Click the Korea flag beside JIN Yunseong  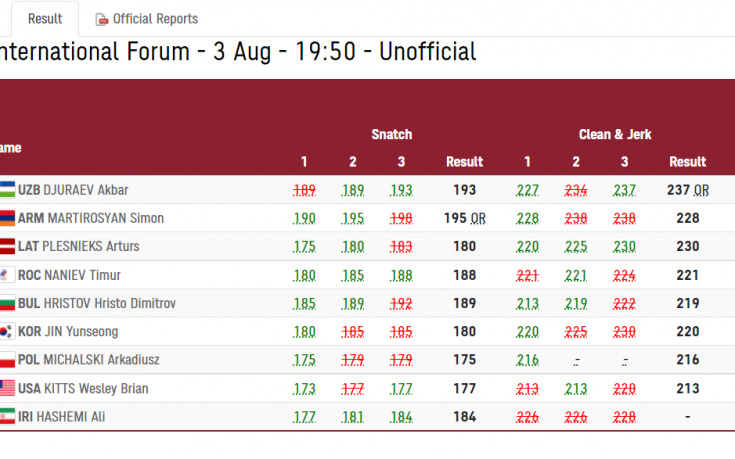coord(7,331)
